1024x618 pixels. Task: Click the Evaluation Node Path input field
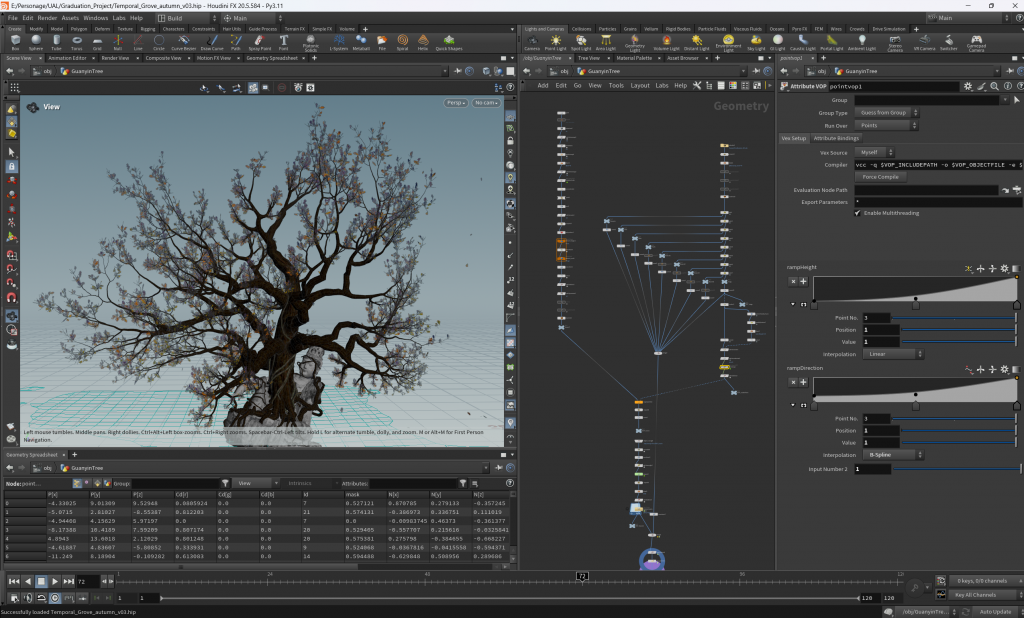925,190
